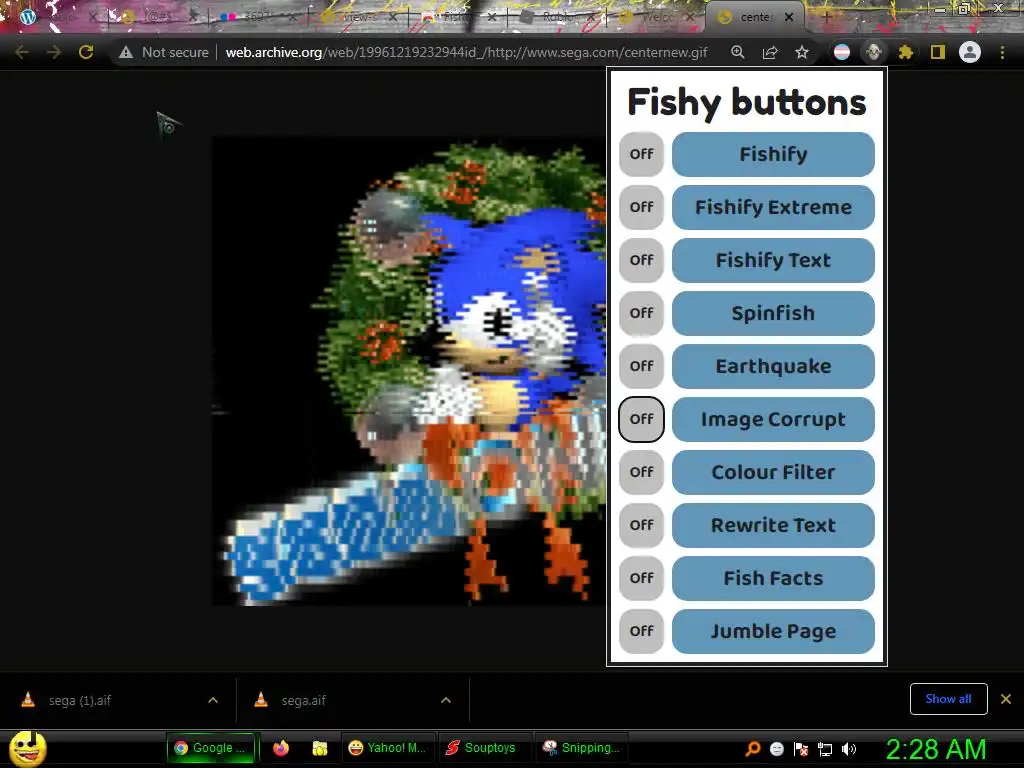
Task: Close the downloads bar
Action: [1006, 699]
